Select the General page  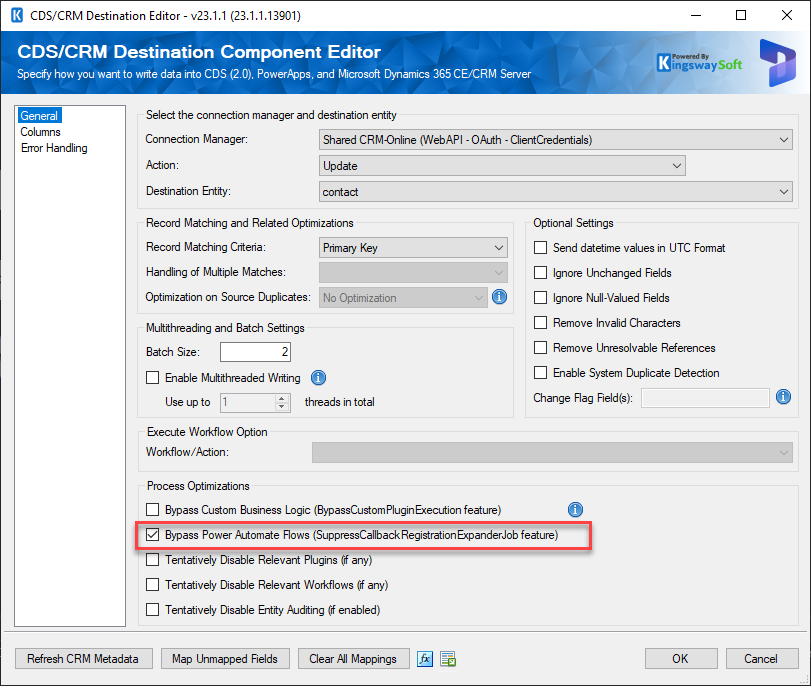pos(39,115)
